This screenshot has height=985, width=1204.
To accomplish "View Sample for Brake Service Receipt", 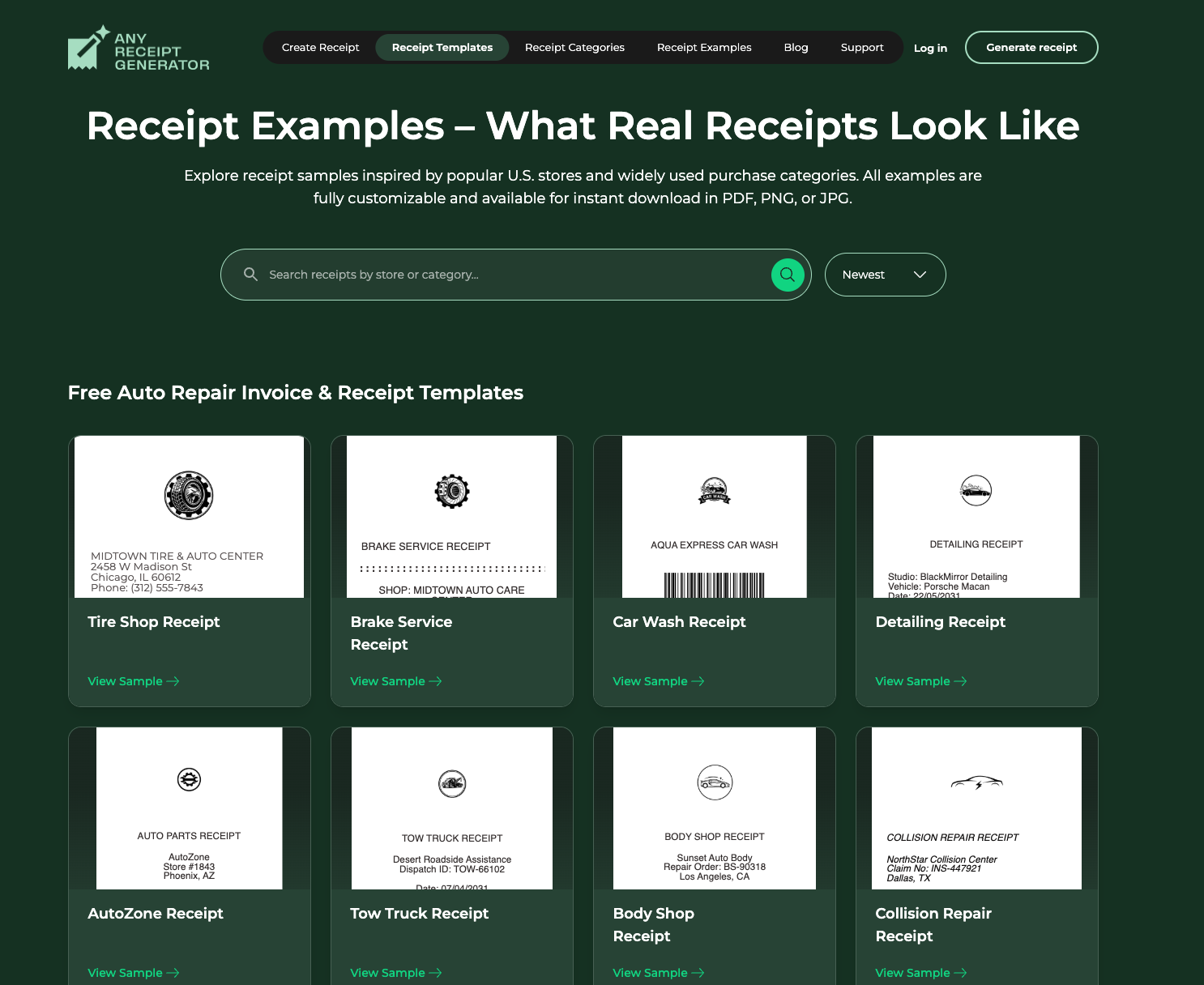I will point(396,681).
